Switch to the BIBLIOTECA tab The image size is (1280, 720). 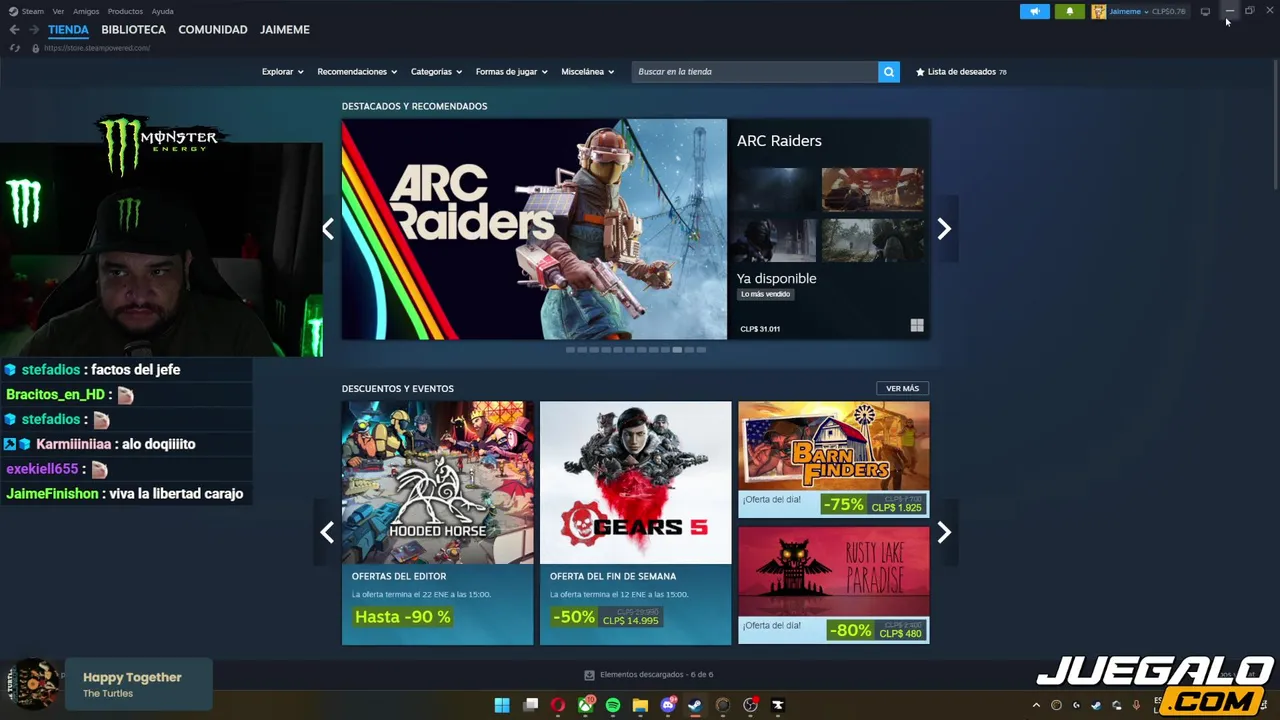tap(133, 30)
